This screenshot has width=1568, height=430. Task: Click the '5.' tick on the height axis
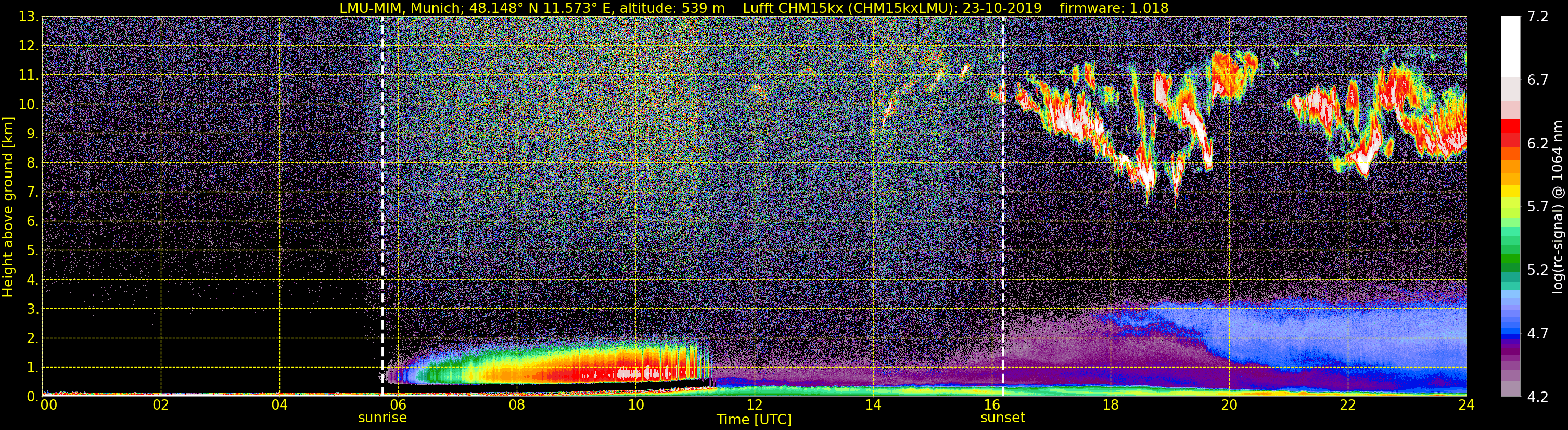[32, 250]
